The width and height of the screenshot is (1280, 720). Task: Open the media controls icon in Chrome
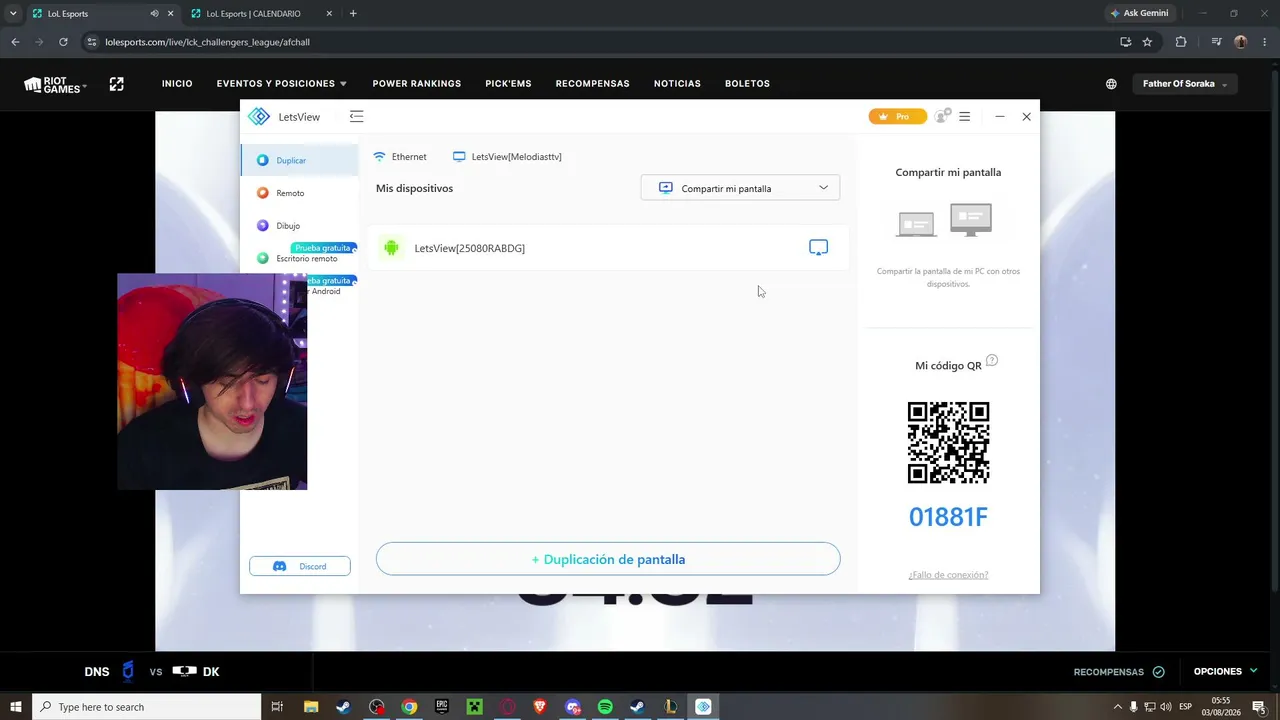[1216, 42]
